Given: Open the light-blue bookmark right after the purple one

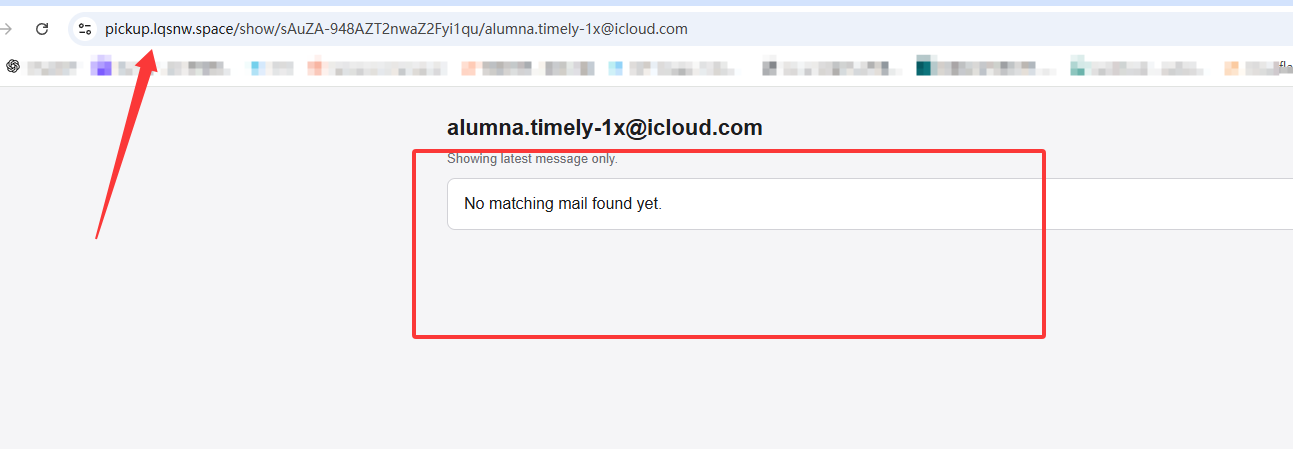Looking at the screenshot, I should (x=257, y=67).
